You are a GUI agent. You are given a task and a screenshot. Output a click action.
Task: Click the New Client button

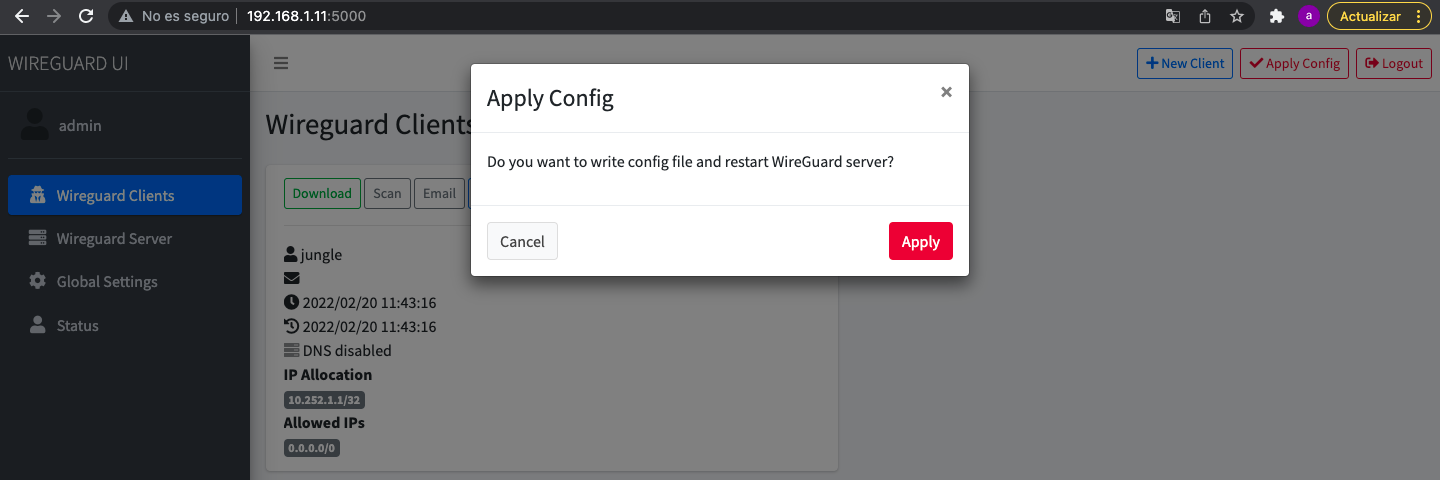point(1185,63)
